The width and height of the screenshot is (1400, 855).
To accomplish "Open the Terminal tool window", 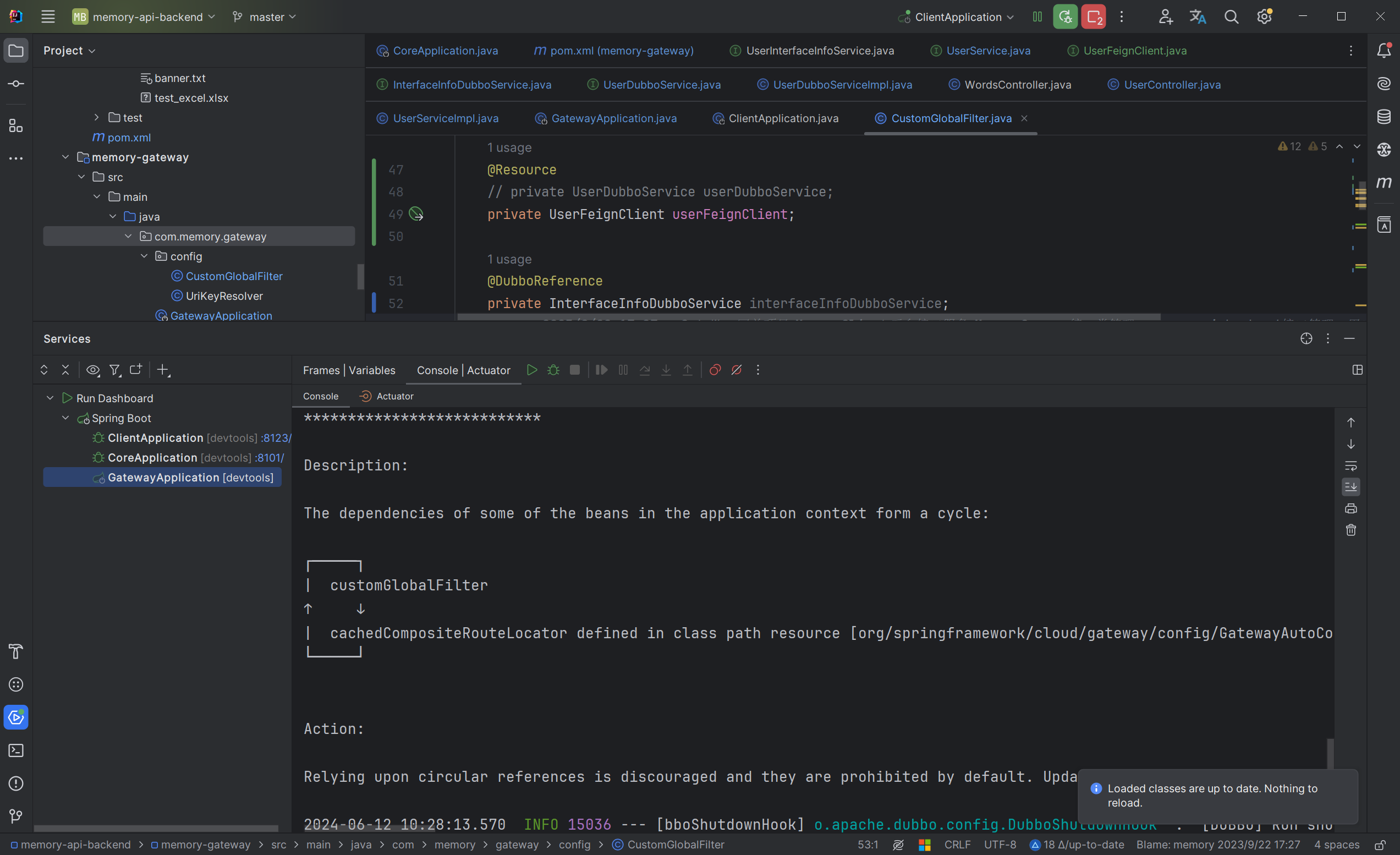I will (16, 750).
